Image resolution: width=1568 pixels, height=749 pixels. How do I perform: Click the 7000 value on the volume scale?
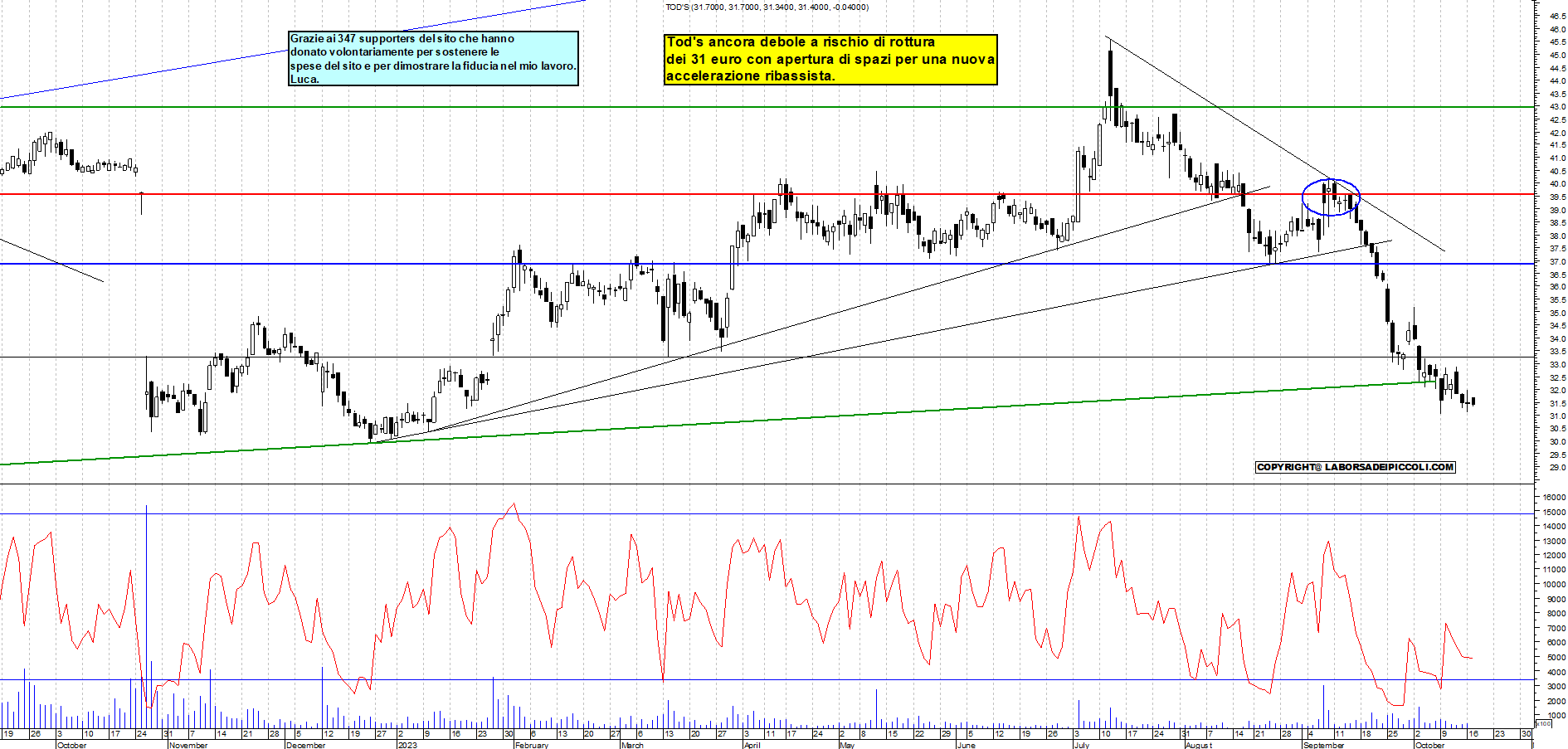click(1556, 628)
